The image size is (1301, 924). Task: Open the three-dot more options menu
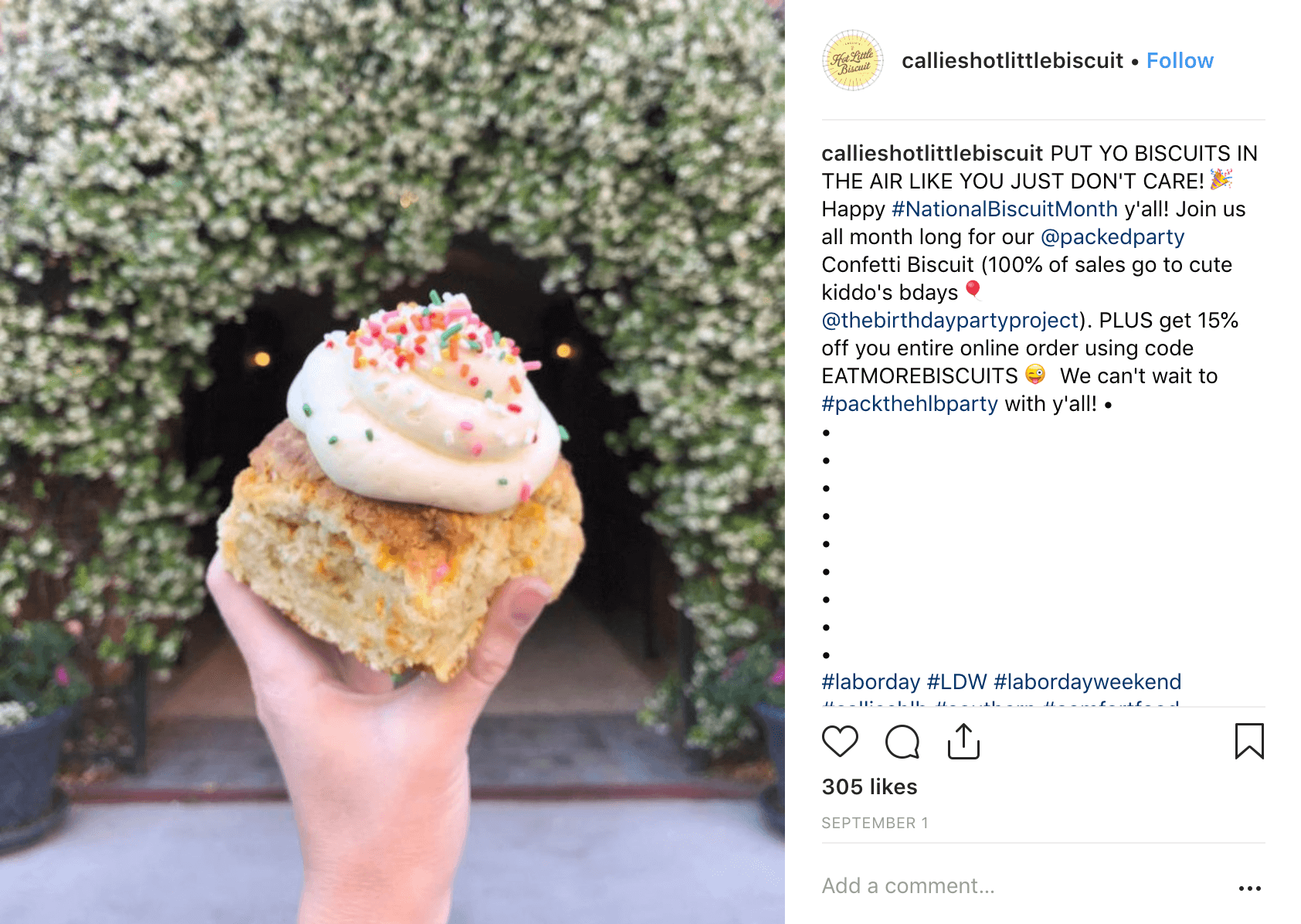tap(1249, 888)
